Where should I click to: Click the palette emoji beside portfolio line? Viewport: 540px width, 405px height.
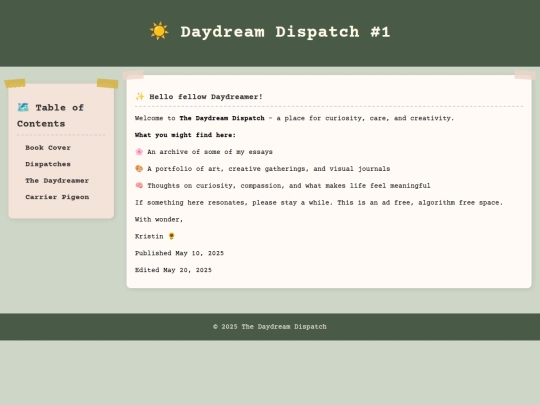click(139, 169)
